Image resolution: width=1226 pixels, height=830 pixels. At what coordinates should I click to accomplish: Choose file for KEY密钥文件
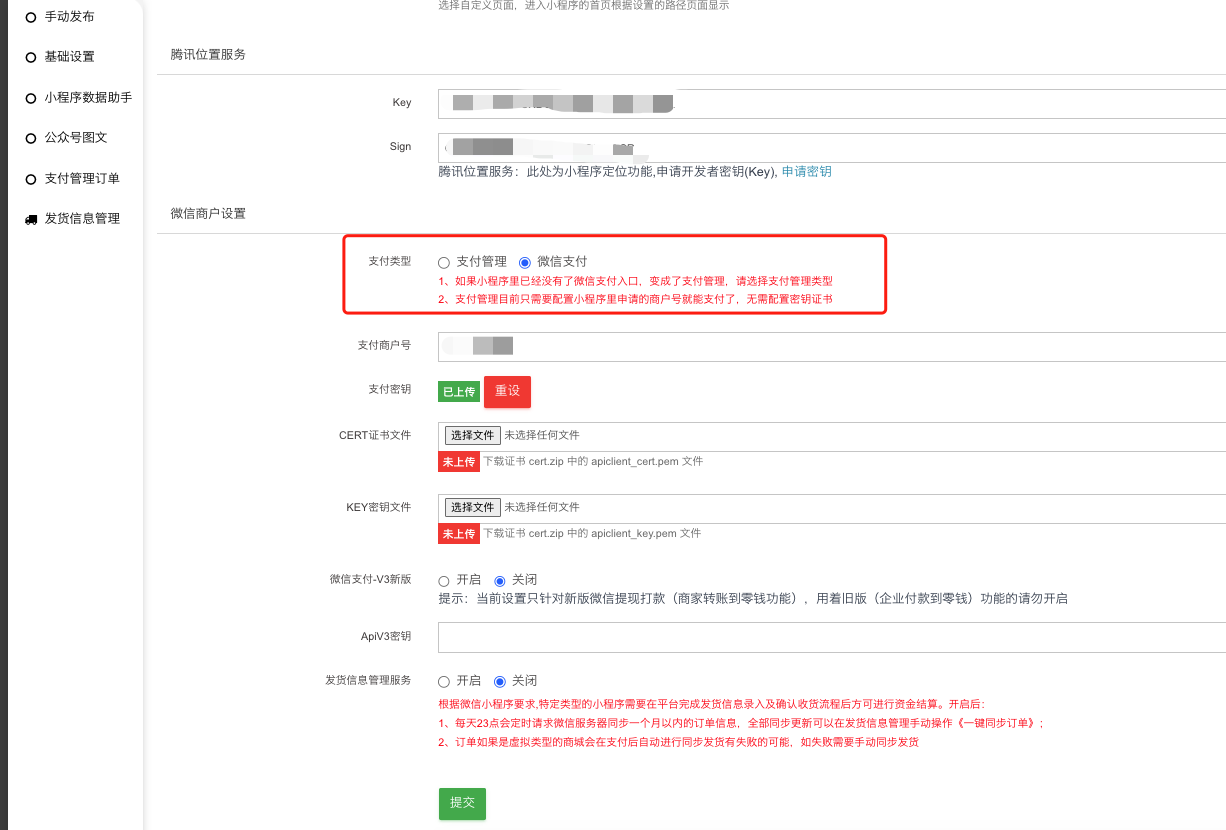(472, 508)
